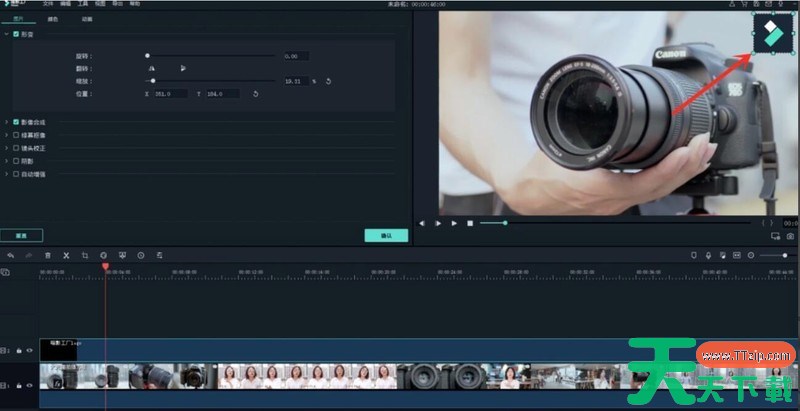The image size is (800, 411).
Task: Open the 文件 file menu
Action: [47, 4]
